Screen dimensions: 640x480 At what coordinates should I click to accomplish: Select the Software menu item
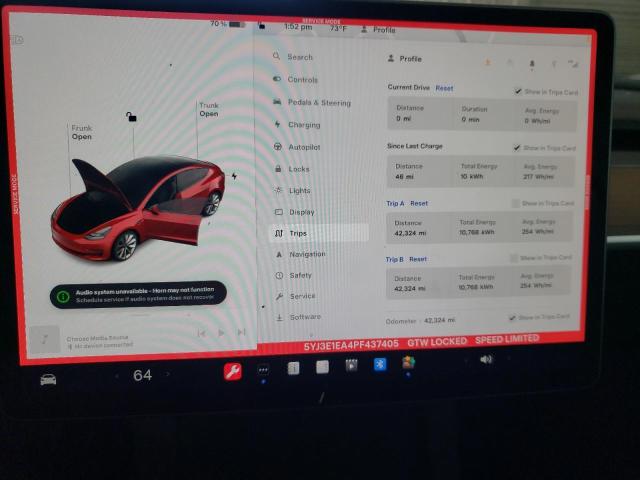298,317
